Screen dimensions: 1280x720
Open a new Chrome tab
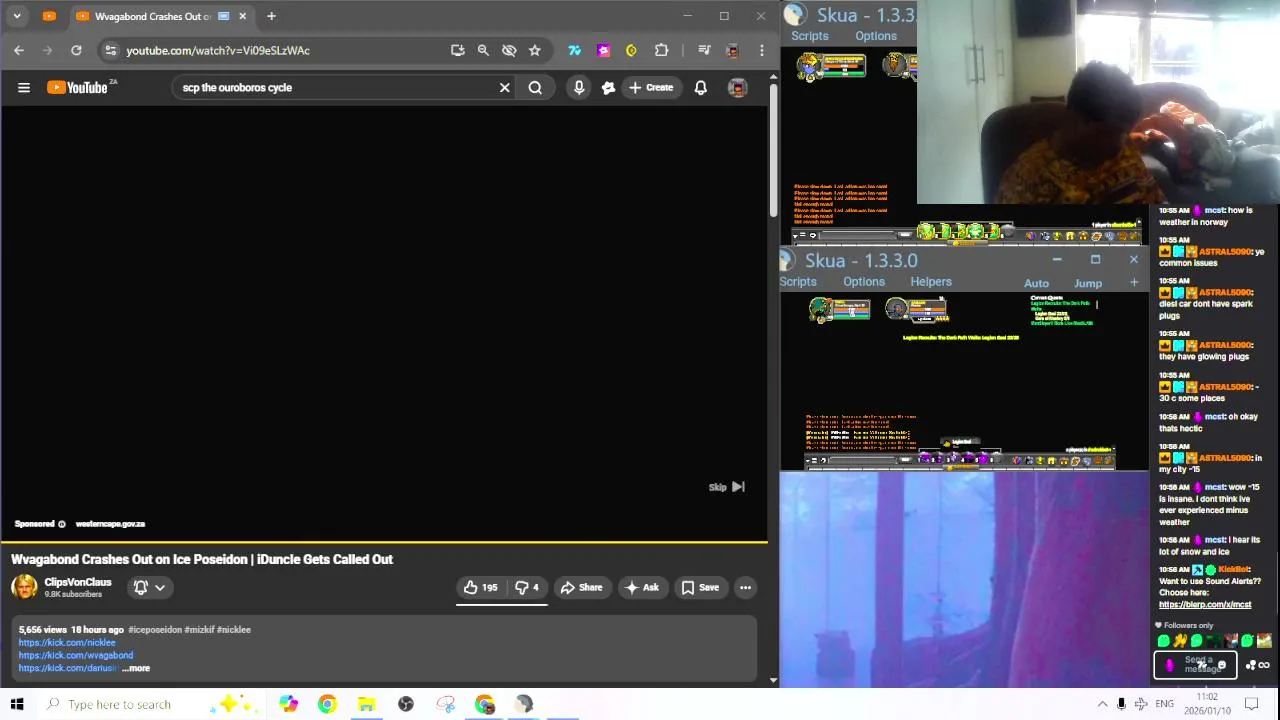pyautogui.click(x=271, y=16)
